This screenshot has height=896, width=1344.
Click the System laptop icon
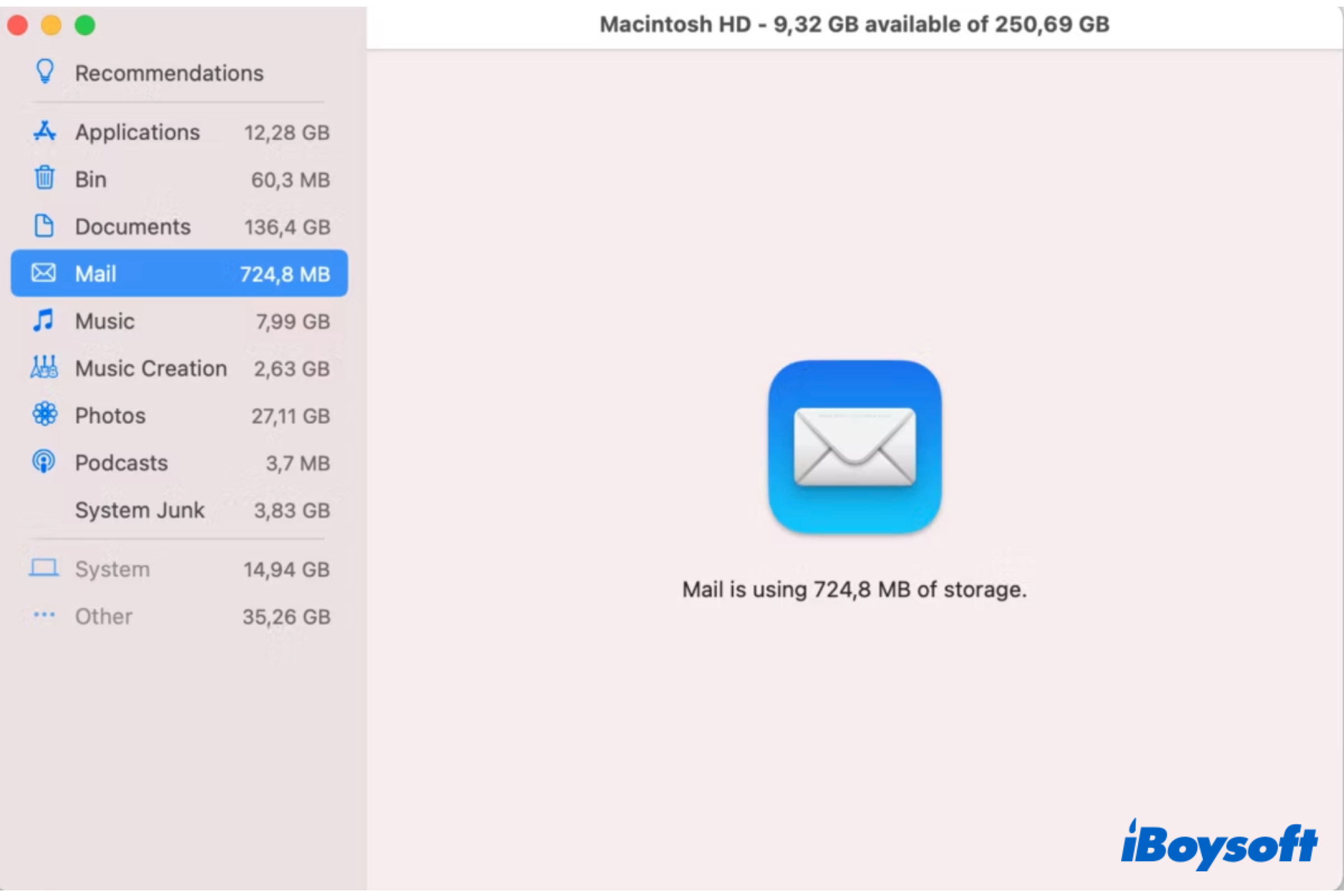pos(44,568)
